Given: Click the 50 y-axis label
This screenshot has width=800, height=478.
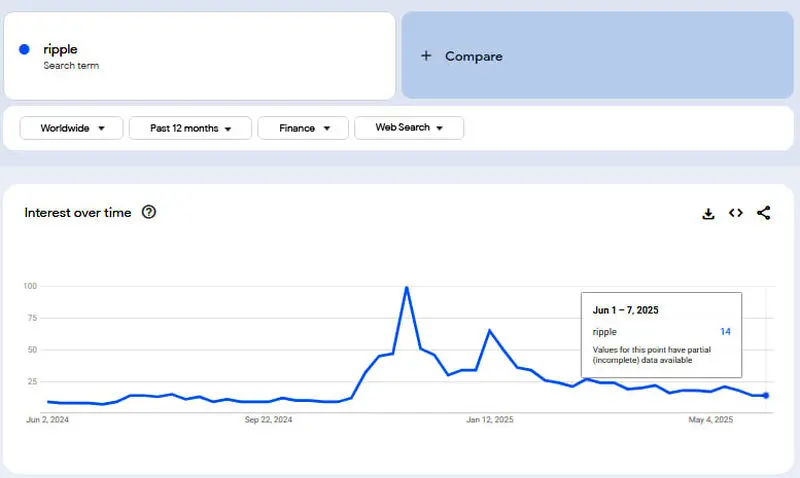Looking at the screenshot, I should tap(32, 349).
